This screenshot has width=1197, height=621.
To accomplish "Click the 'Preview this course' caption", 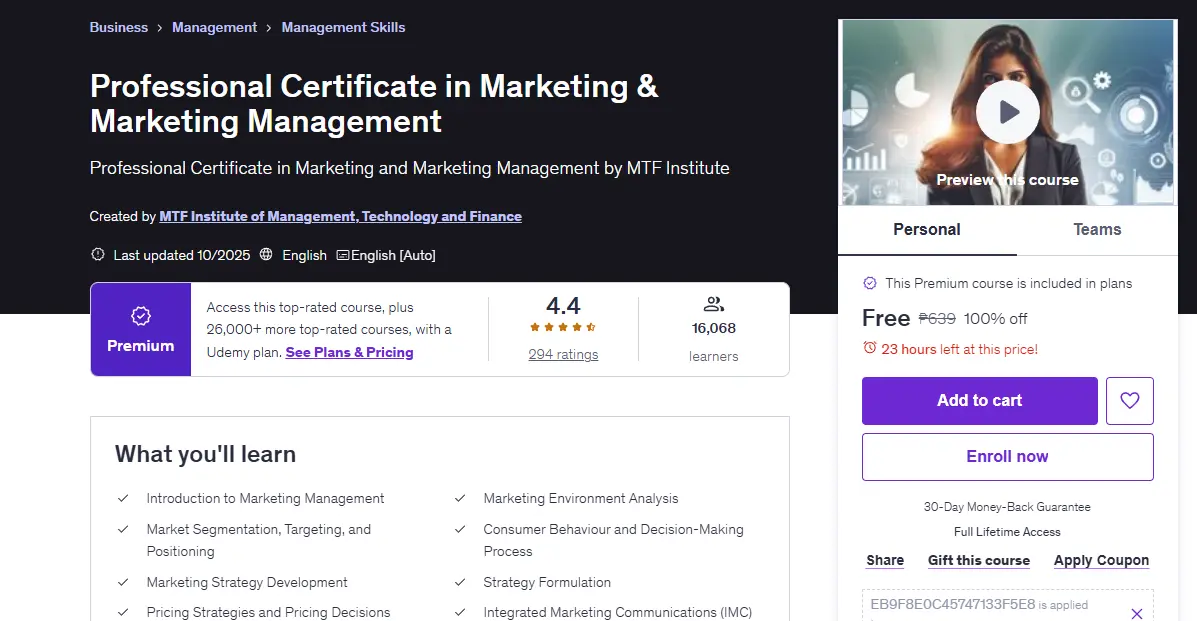I will 1008,180.
